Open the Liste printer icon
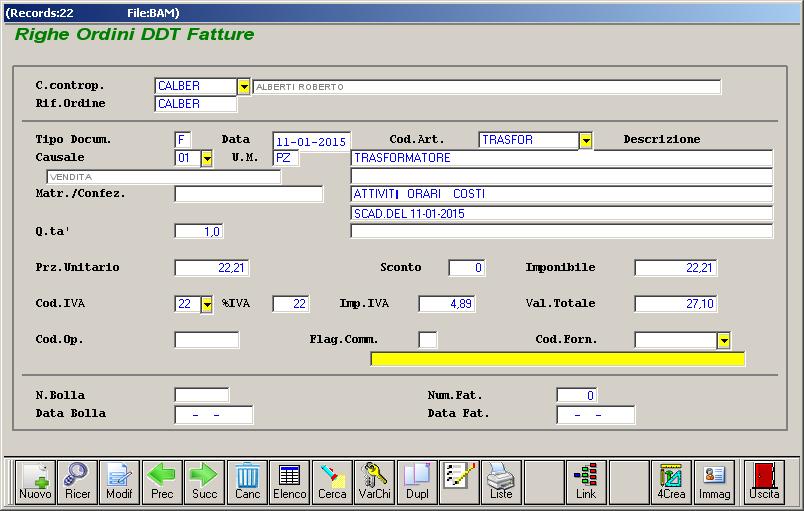This screenshot has width=804, height=511. (501, 482)
